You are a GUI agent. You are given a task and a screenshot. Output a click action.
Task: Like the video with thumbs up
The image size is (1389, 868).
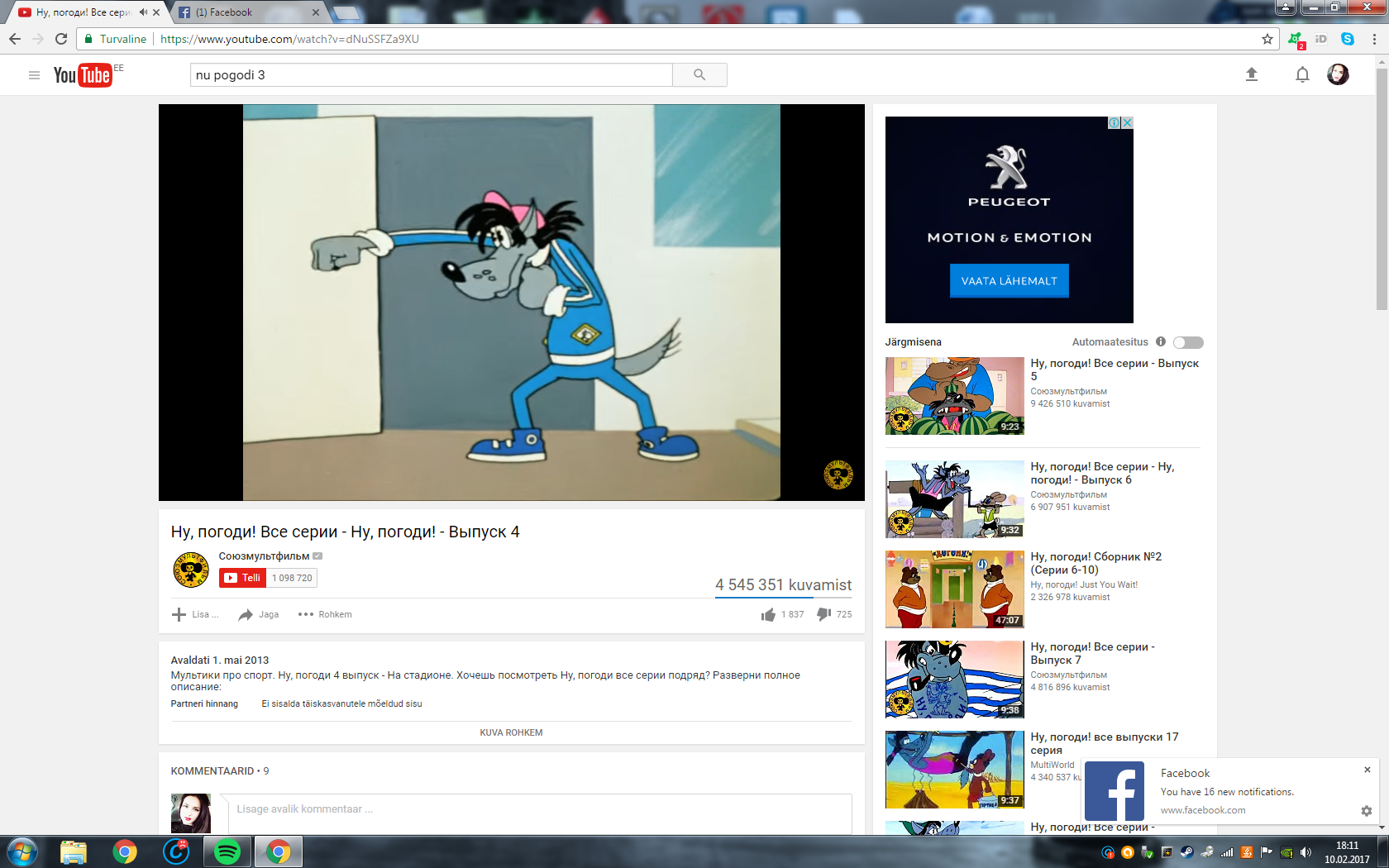[768, 614]
